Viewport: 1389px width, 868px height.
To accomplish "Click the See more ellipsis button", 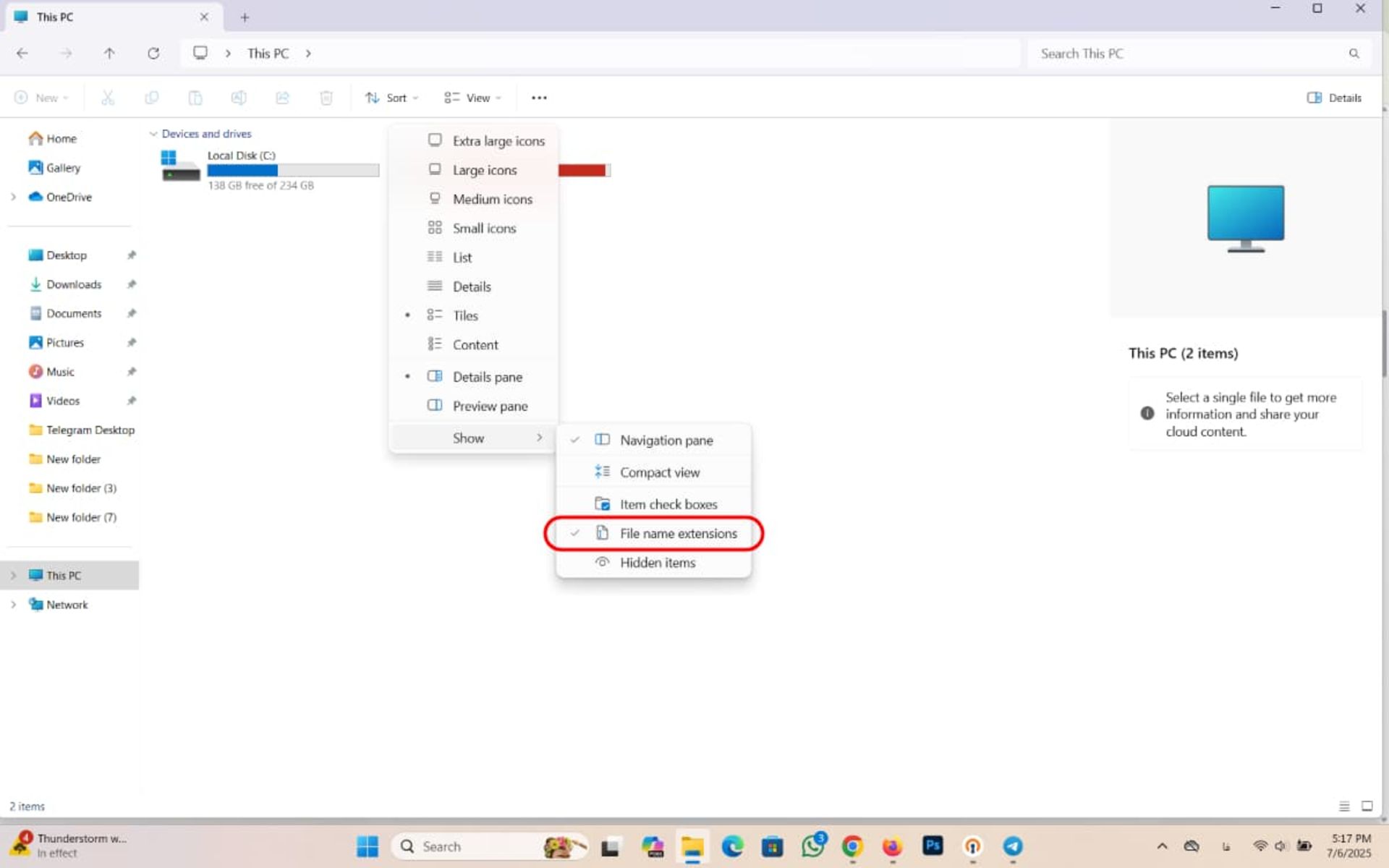I will click(538, 98).
